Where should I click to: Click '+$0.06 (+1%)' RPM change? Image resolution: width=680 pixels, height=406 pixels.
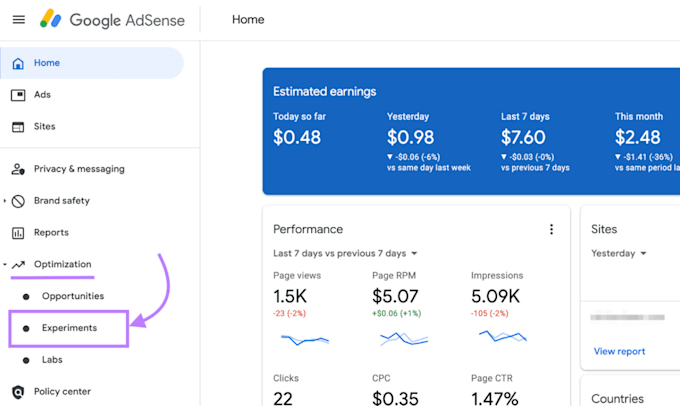tap(396, 313)
